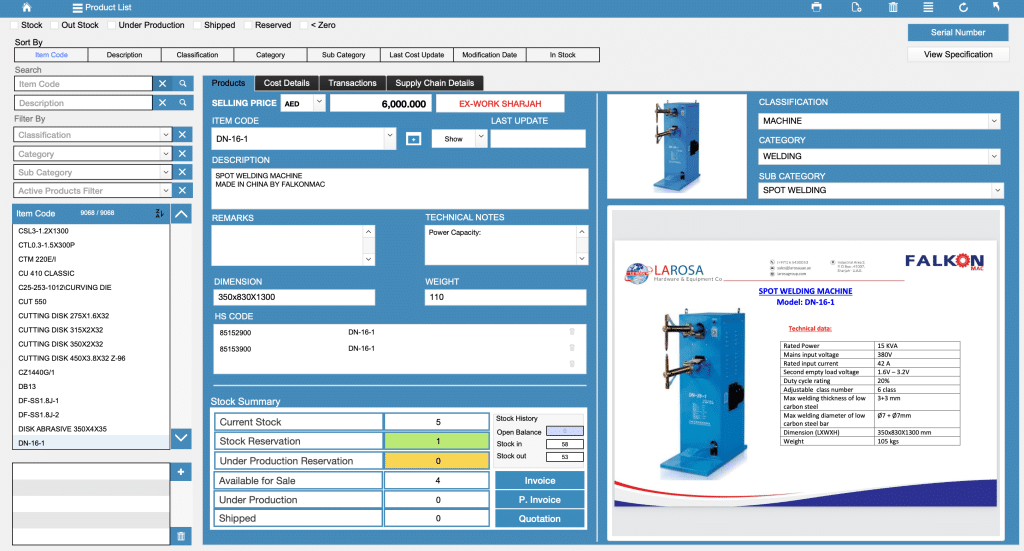
Task: Select CUT 550 in the item list
Action: 33,301
